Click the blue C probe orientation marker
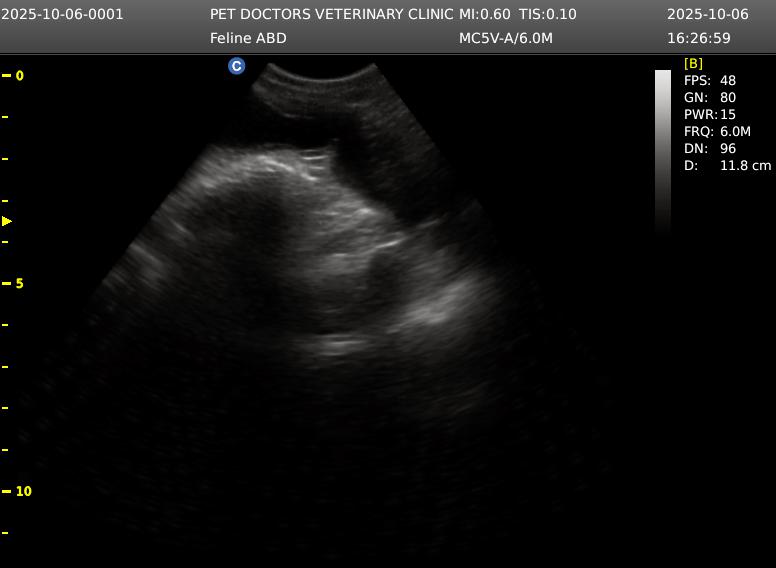 236,66
